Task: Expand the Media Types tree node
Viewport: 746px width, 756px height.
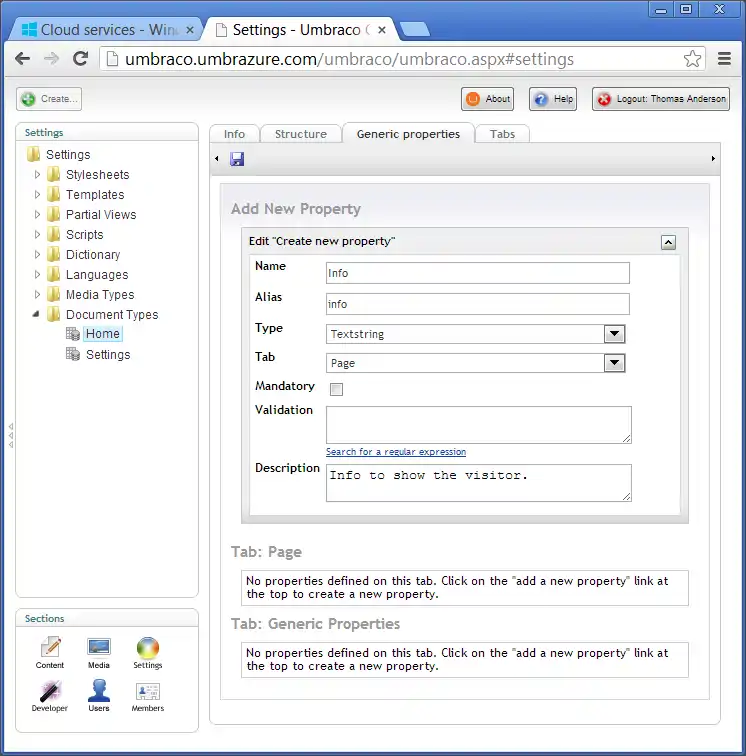Action: [x=37, y=295]
